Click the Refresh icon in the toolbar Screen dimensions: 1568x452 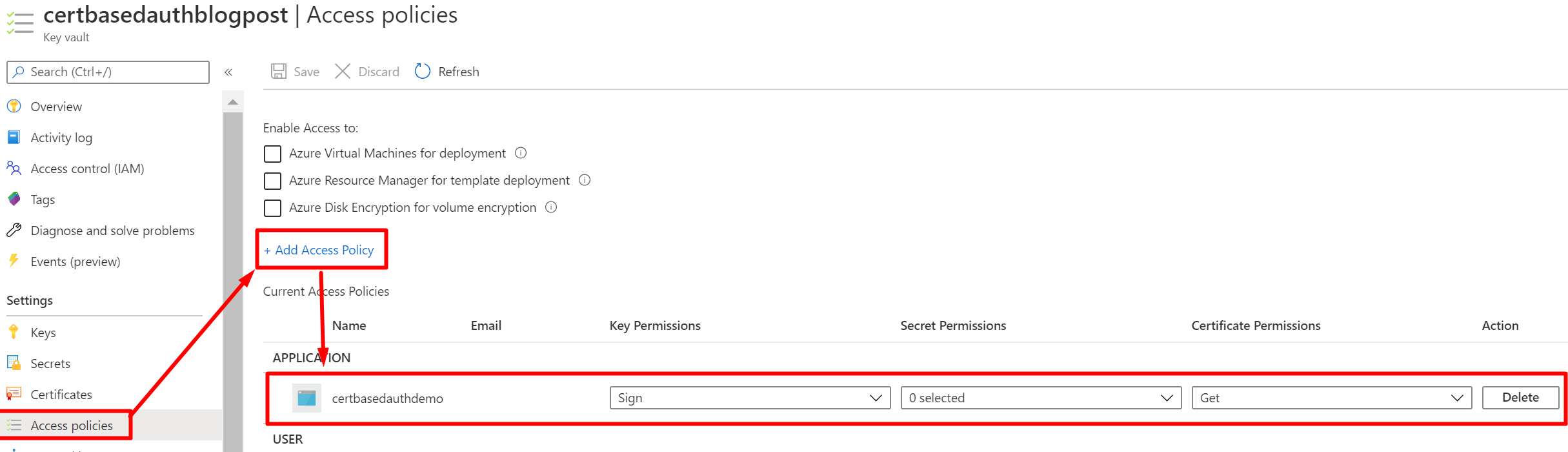click(422, 71)
